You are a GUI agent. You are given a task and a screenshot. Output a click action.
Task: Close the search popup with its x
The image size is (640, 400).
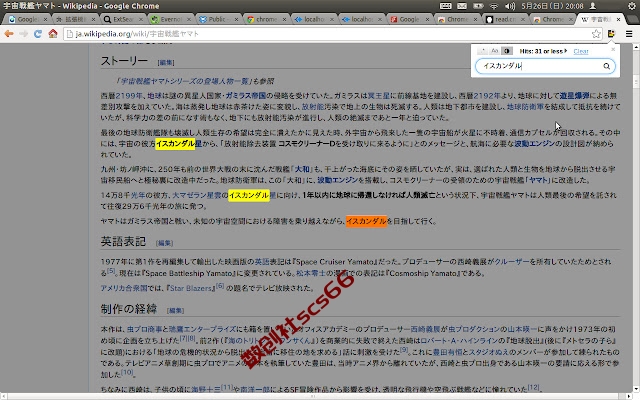tap(613, 49)
